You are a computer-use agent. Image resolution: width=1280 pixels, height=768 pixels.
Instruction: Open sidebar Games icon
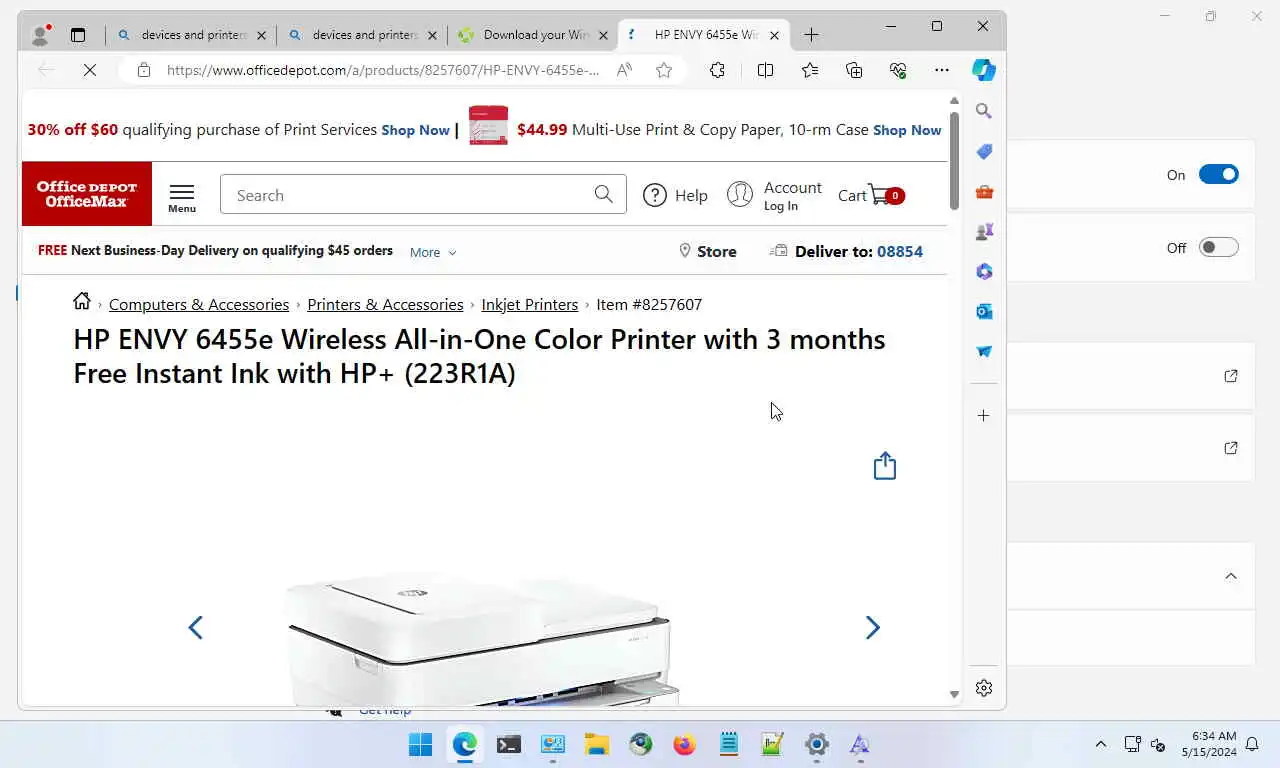984,231
